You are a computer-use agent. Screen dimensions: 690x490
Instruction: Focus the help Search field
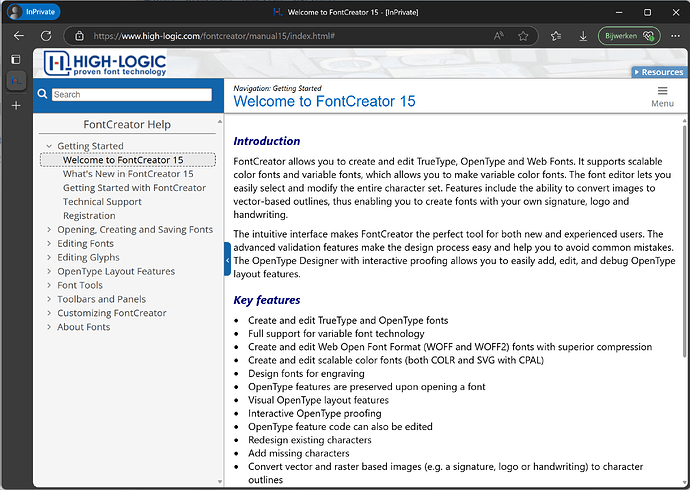(x=132, y=95)
